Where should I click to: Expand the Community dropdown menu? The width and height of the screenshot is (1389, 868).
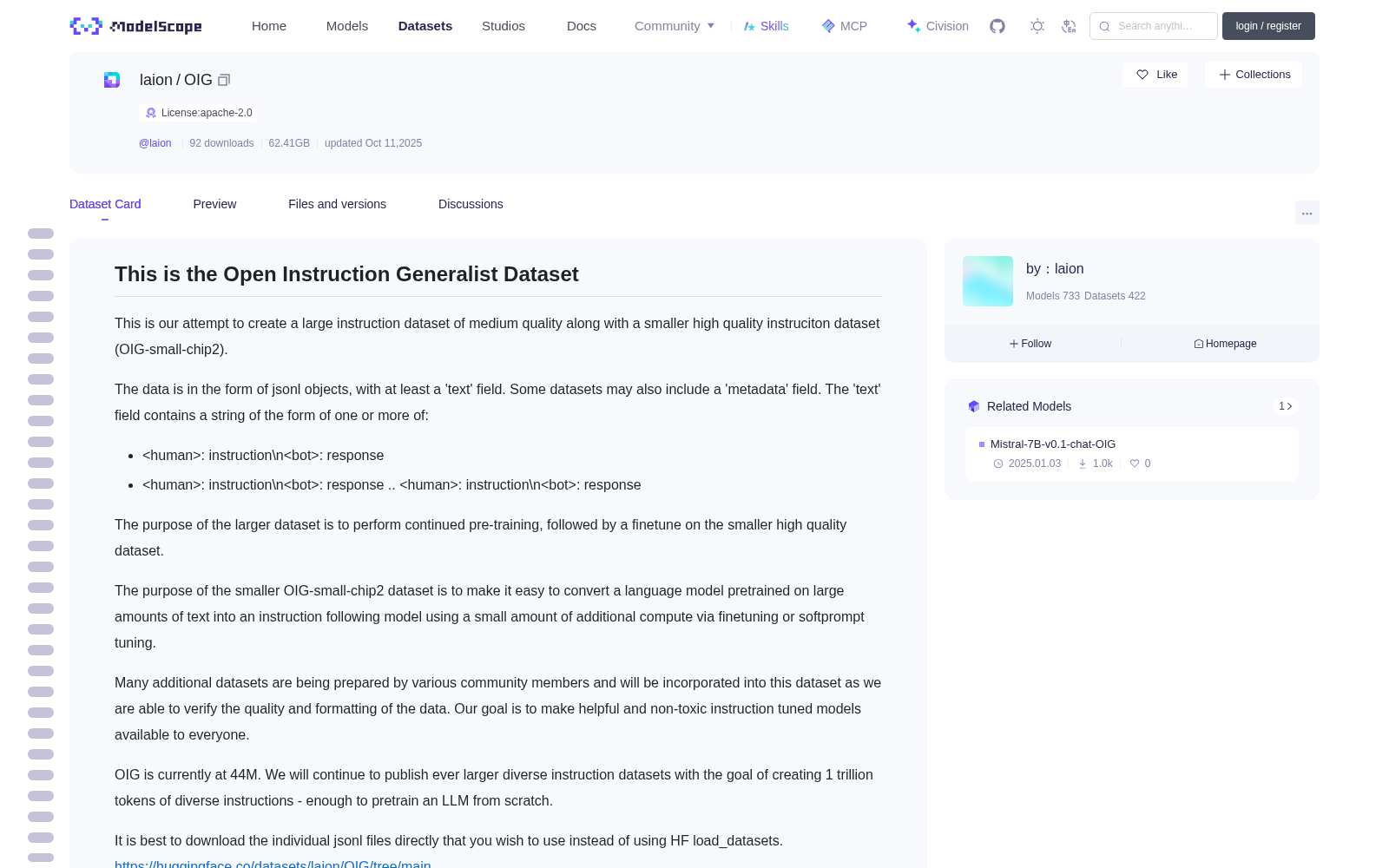point(675,26)
